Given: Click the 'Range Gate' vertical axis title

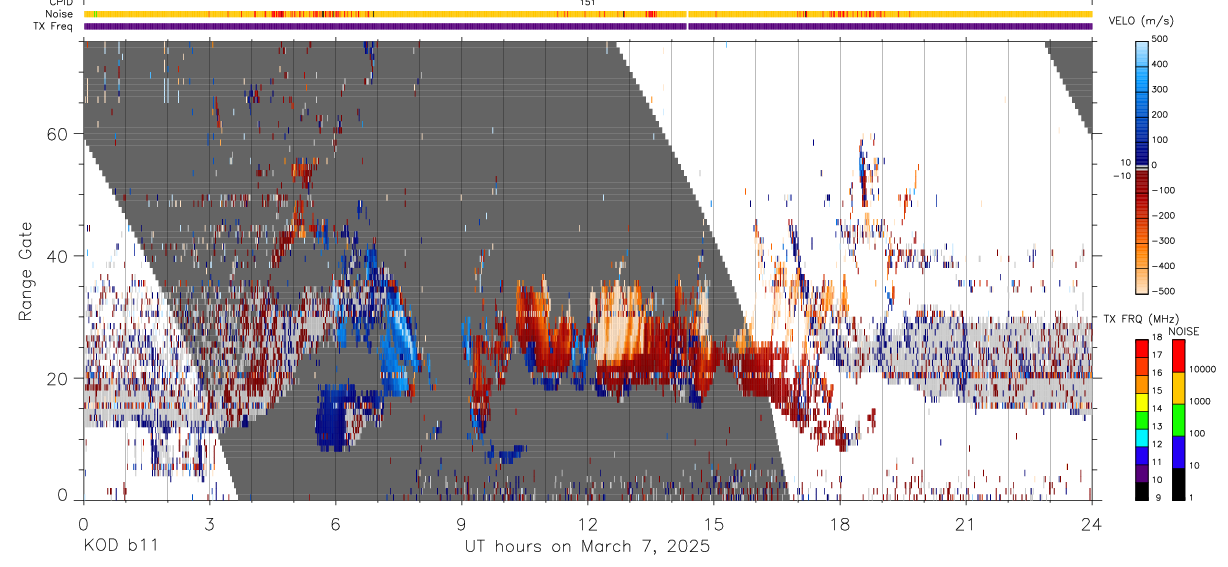Looking at the screenshot, I should point(25,271).
